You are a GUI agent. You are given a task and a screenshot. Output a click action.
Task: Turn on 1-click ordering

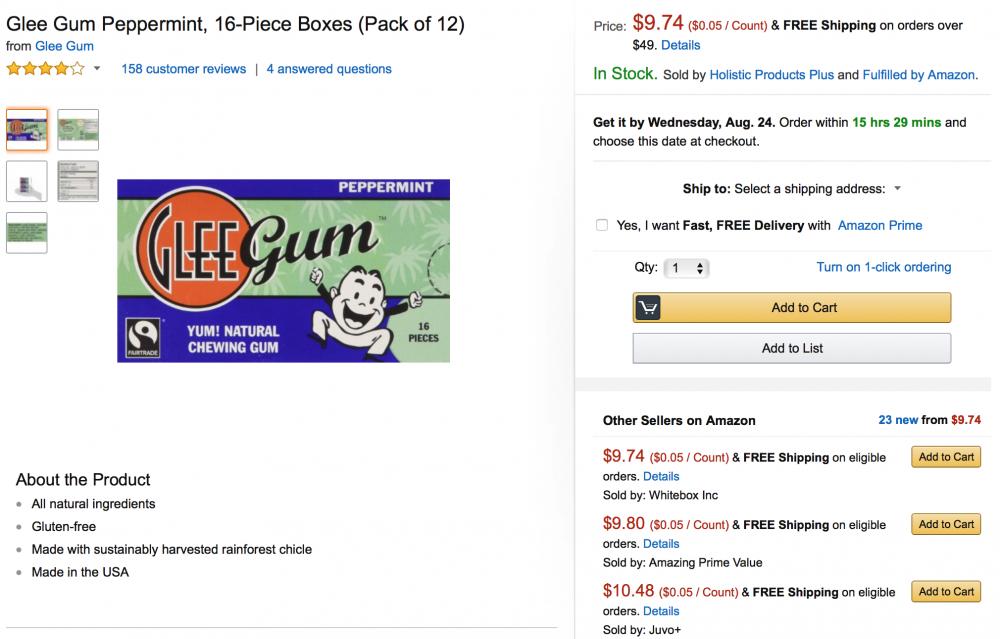pyautogui.click(x=883, y=267)
